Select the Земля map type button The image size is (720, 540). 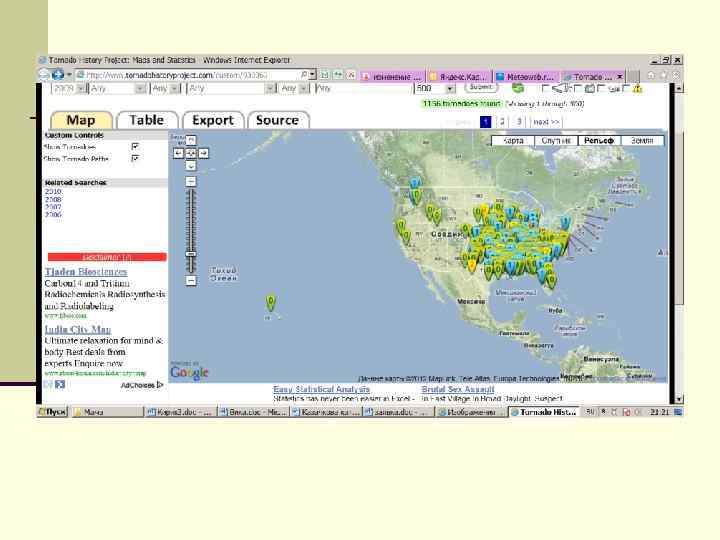[x=642, y=141]
